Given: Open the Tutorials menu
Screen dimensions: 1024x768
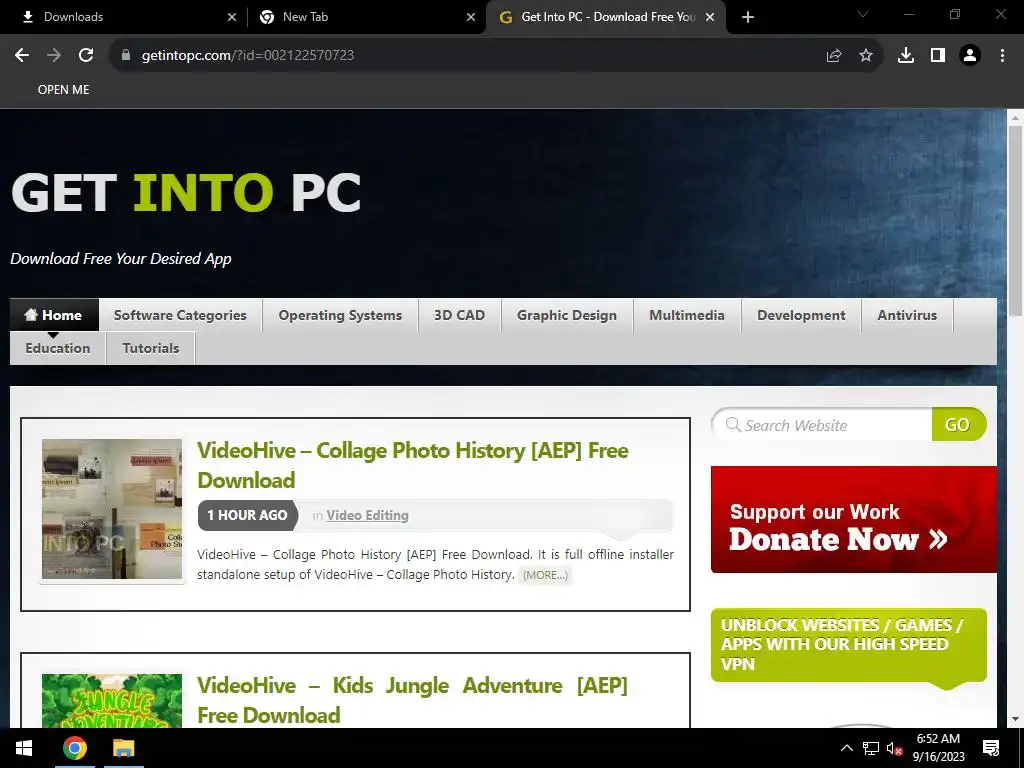Looking at the screenshot, I should coord(151,348).
